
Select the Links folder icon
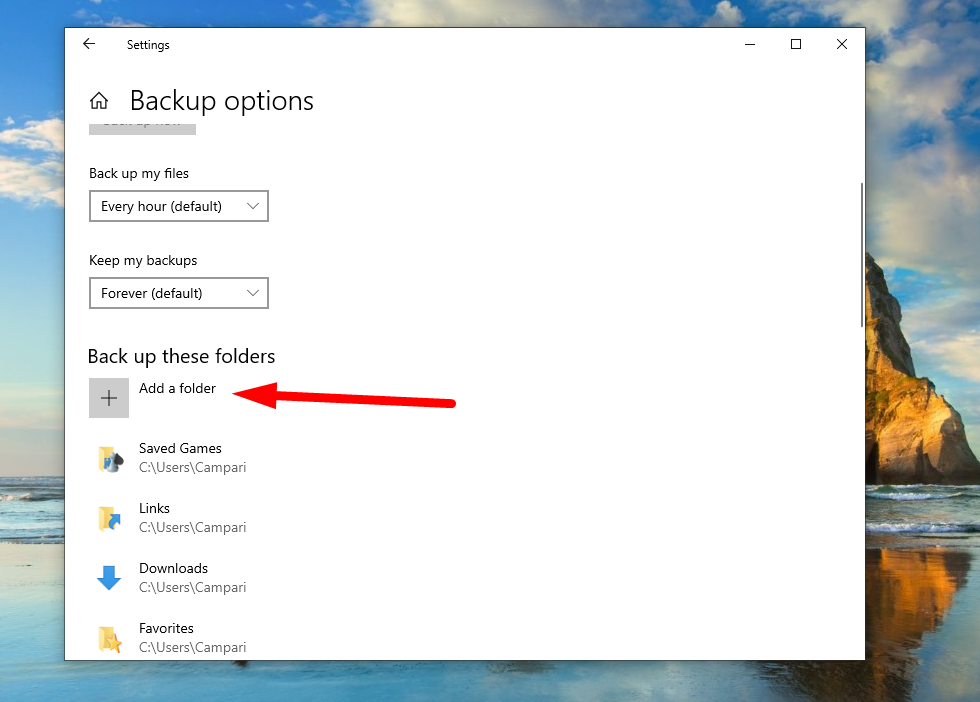click(x=109, y=518)
